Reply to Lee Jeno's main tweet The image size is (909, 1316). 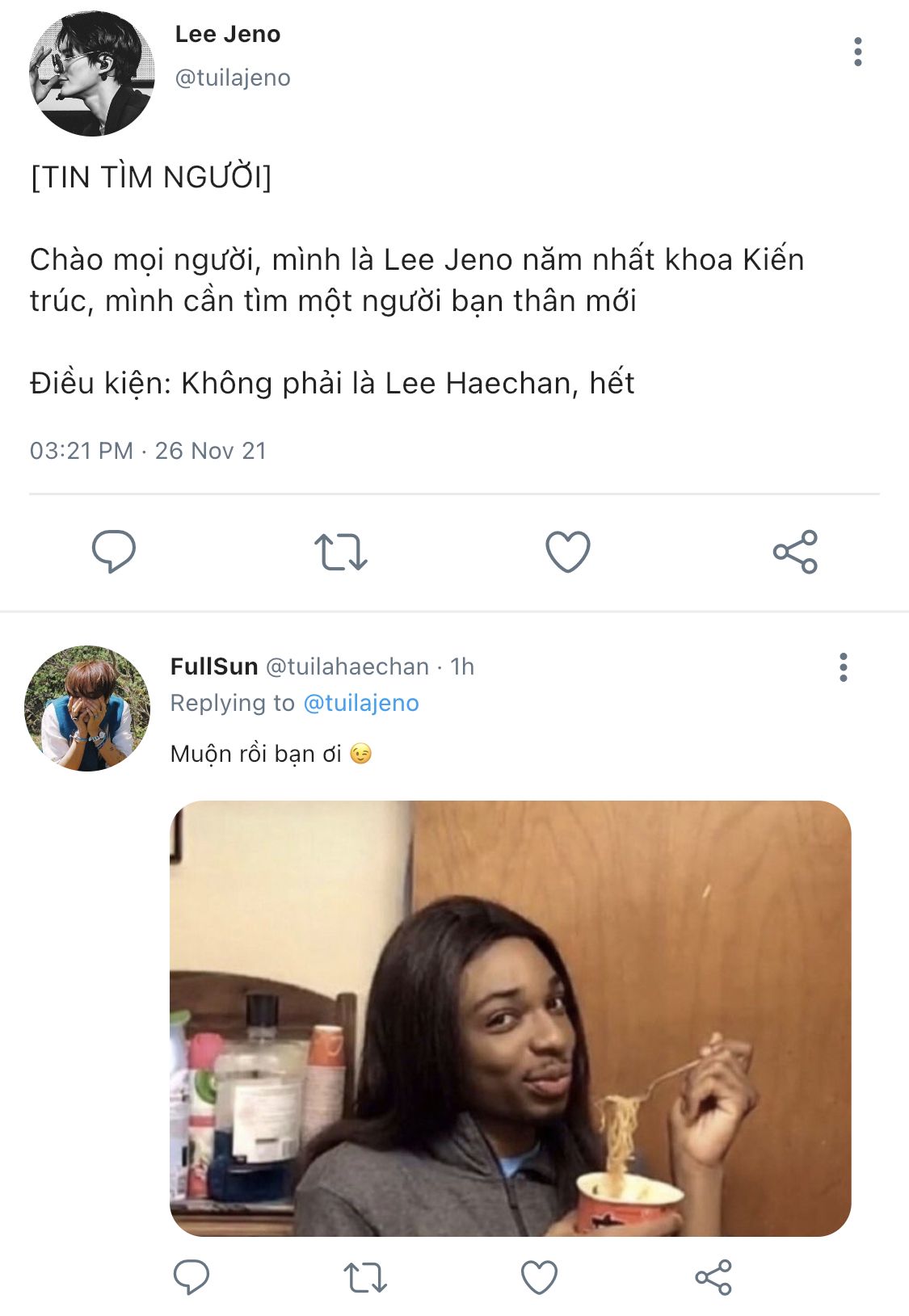114,552
